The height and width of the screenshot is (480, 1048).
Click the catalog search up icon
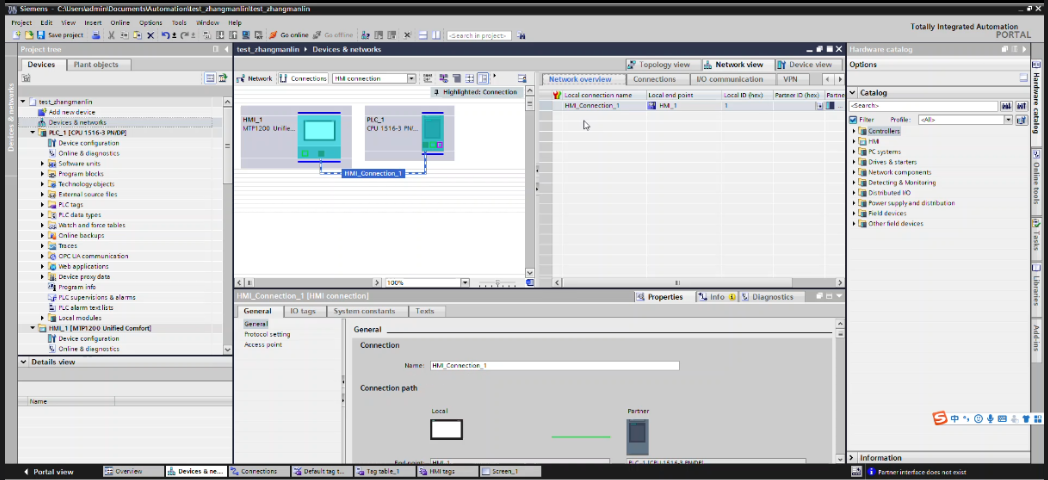coord(1021,106)
